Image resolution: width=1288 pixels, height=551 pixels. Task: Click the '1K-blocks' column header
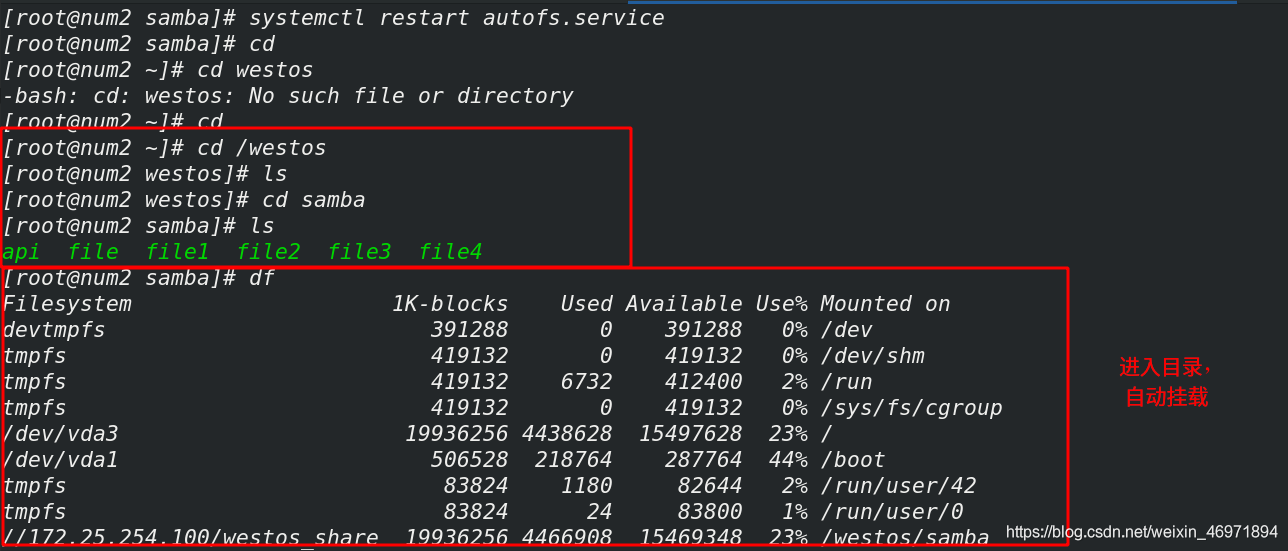click(x=450, y=304)
